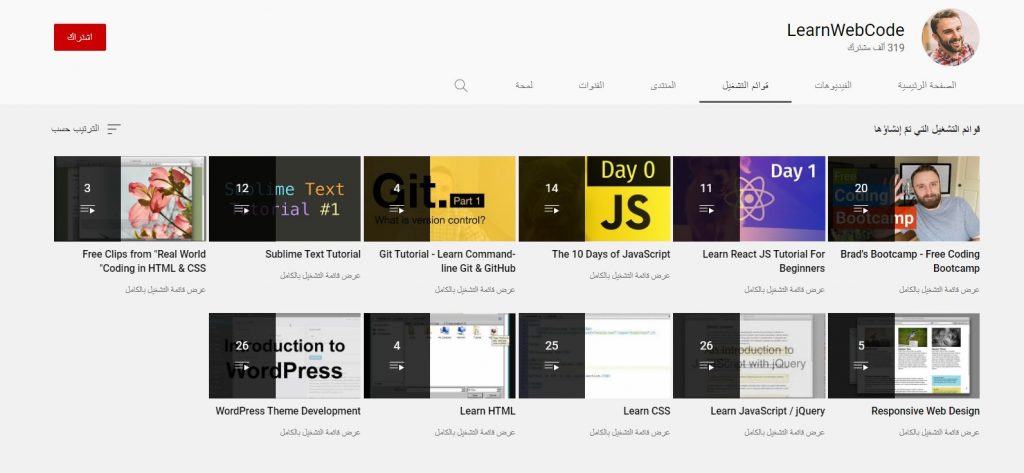Open Learn JavaScript / jQuery title link
This screenshot has height=473, width=1024.
tap(767, 411)
